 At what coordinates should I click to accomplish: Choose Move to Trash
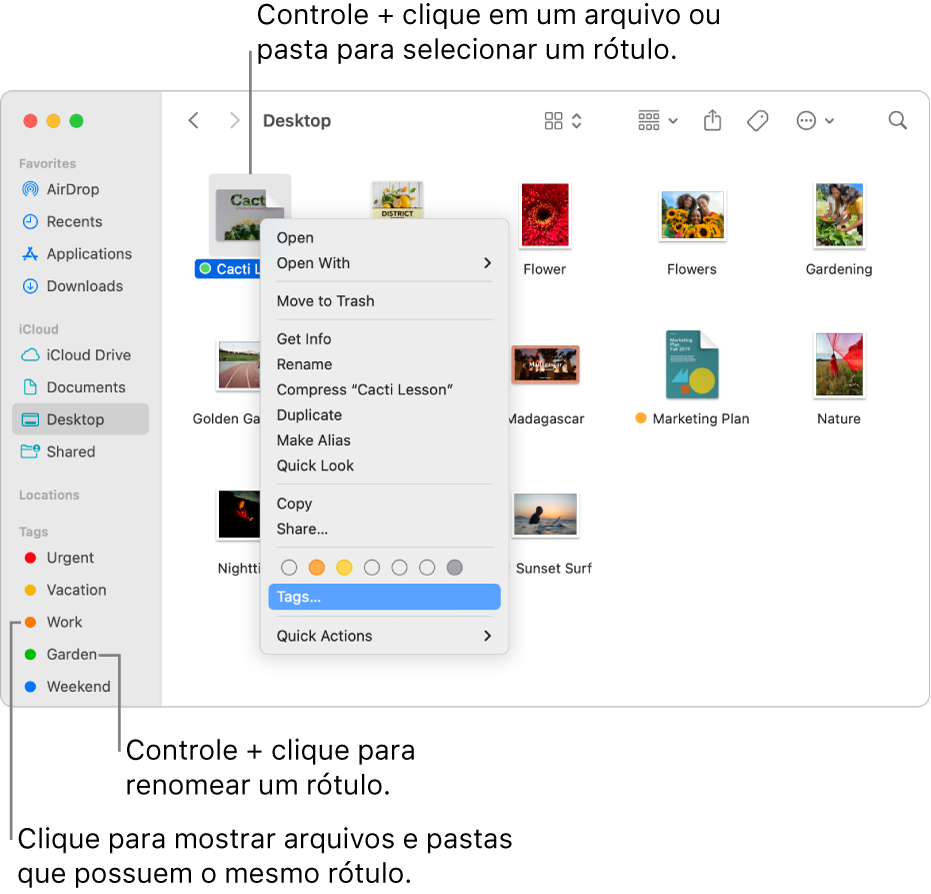pyautogui.click(x=384, y=301)
